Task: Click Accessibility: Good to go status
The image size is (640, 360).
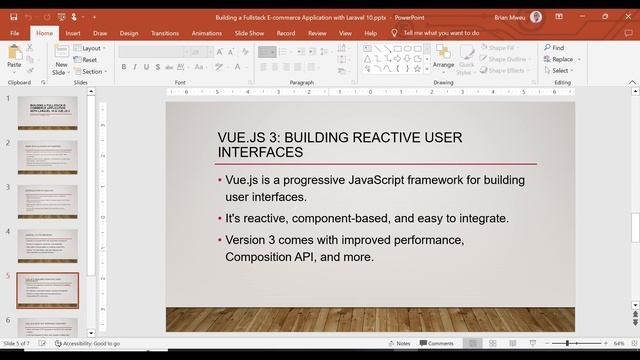Action: [x=87, y=344]
